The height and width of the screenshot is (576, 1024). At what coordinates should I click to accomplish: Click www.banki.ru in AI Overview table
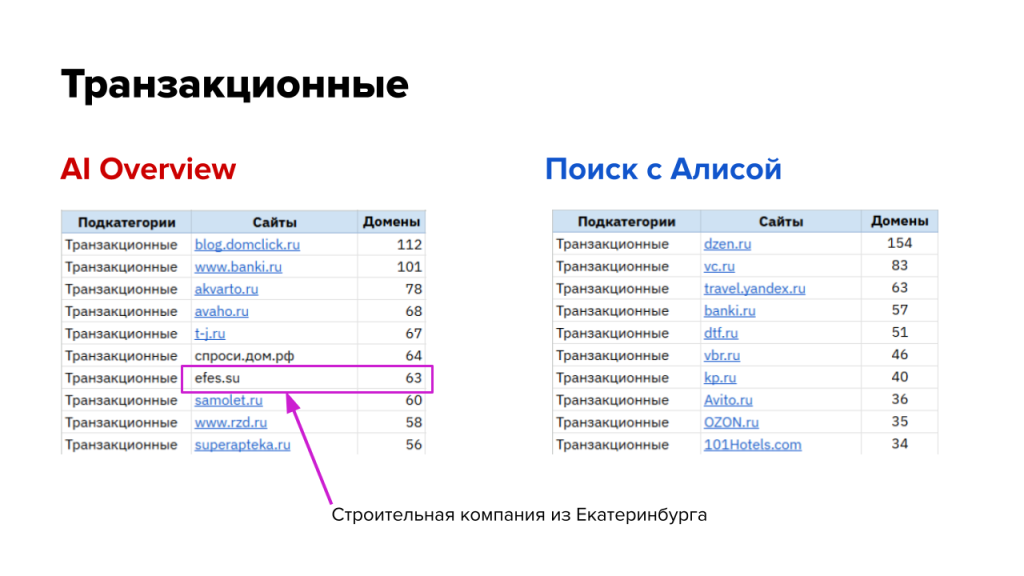(237, 267)
